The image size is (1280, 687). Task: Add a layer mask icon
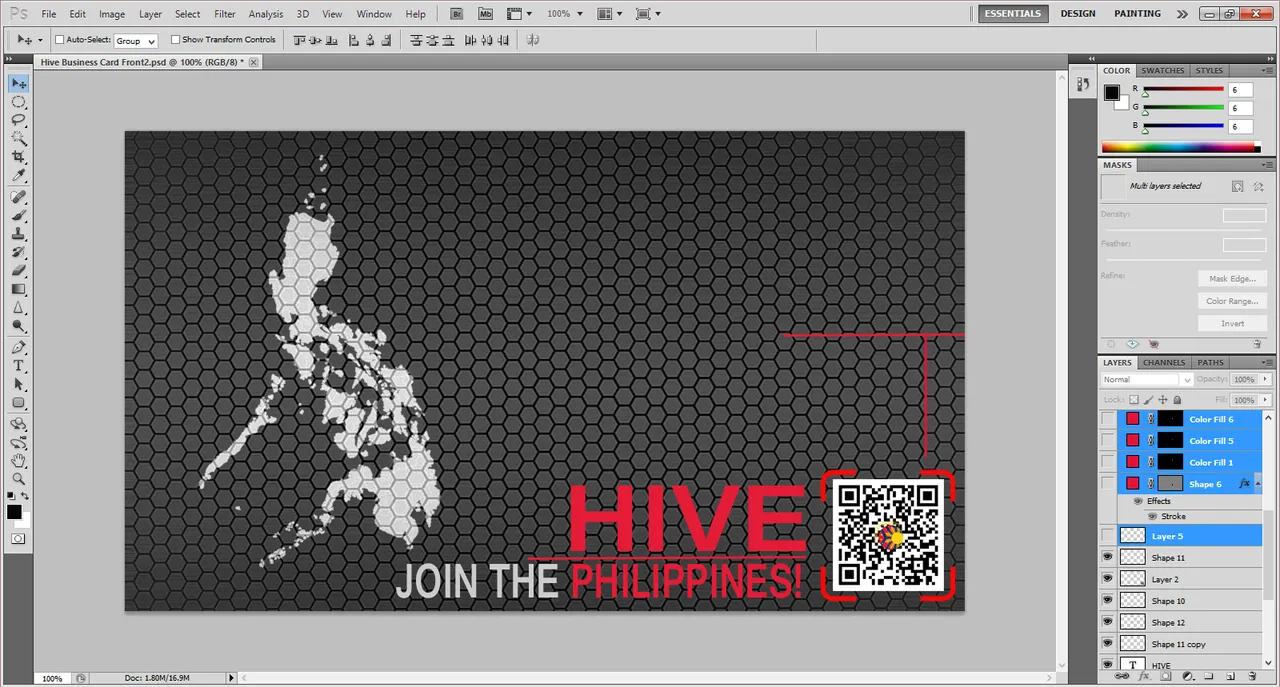[x=1167, y=676]
